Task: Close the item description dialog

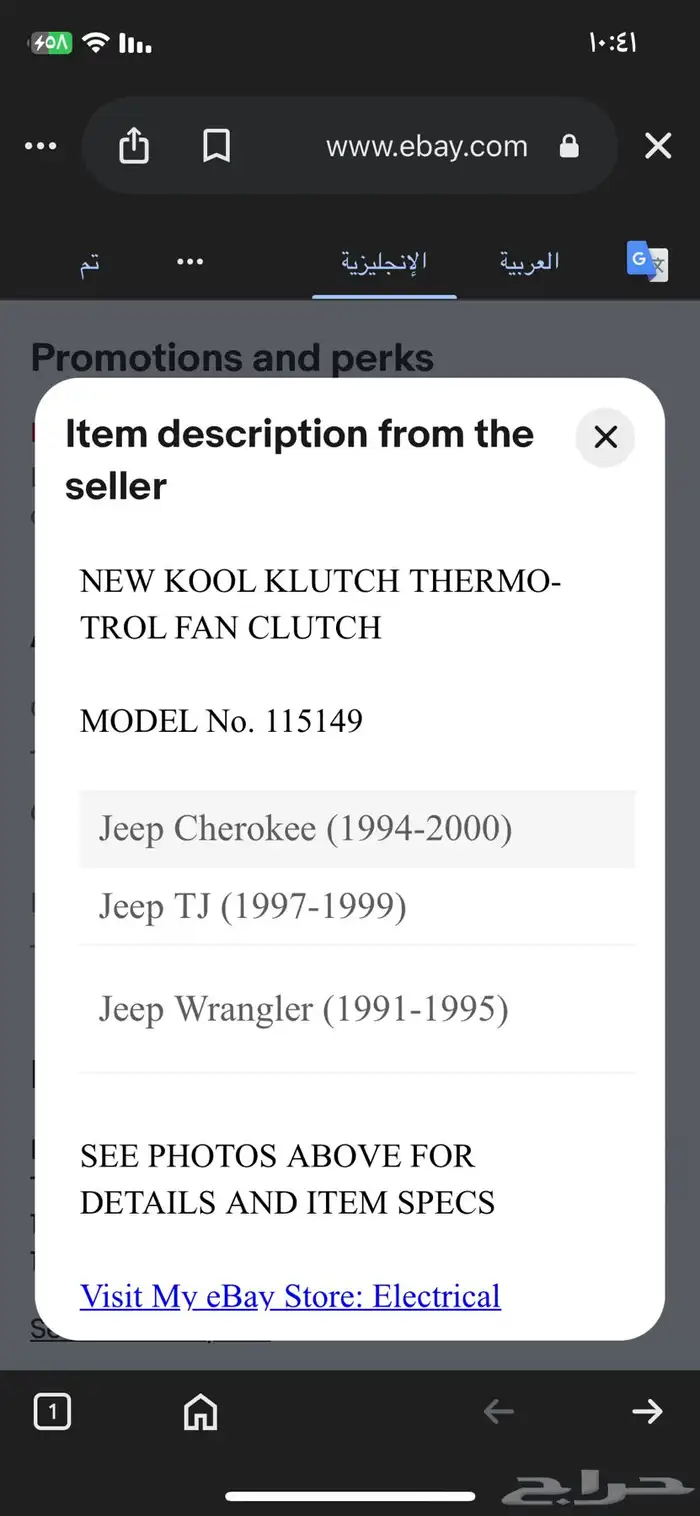Action: [605, 437]
